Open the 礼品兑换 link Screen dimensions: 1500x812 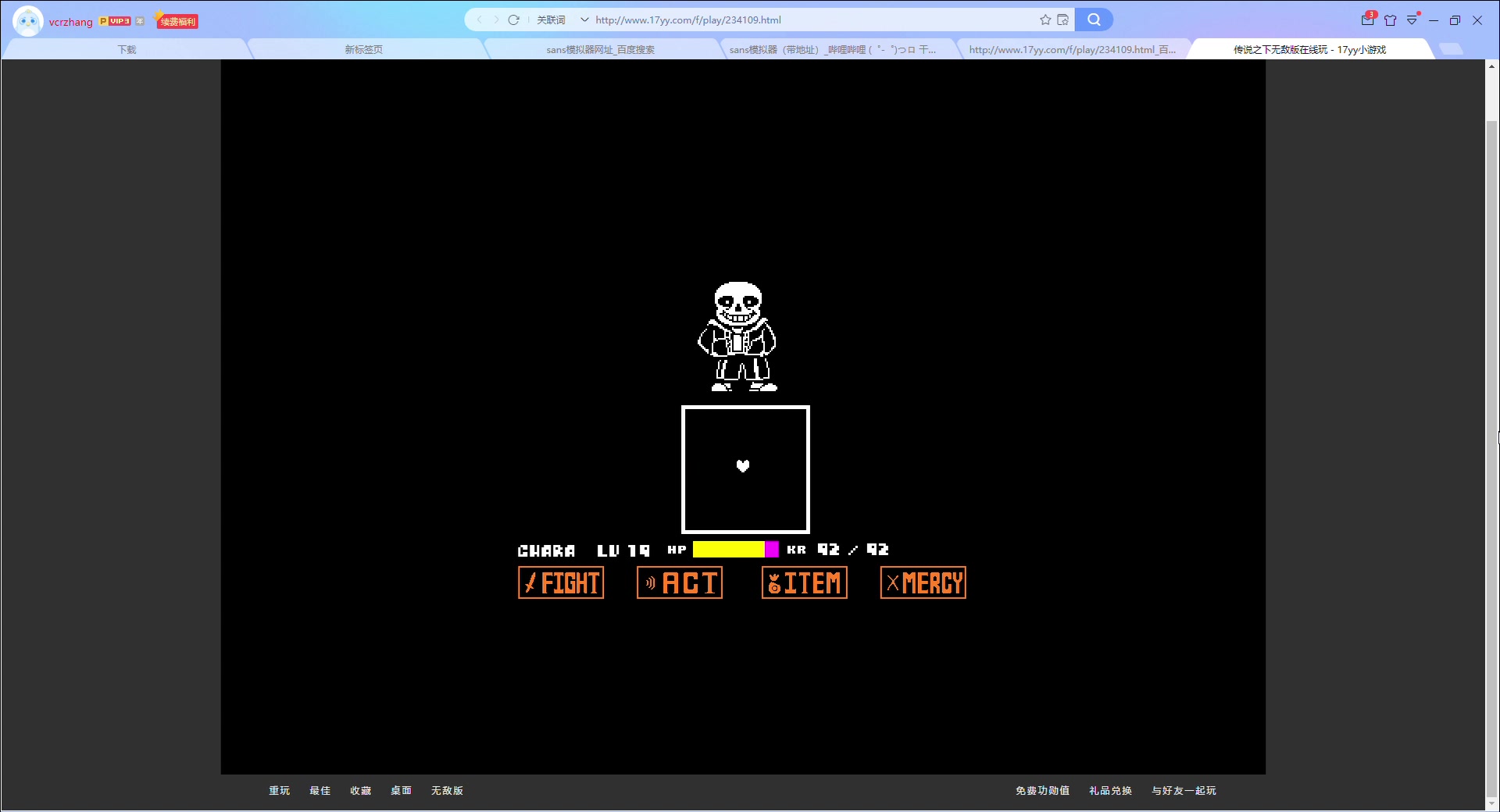coord(1110,790)
